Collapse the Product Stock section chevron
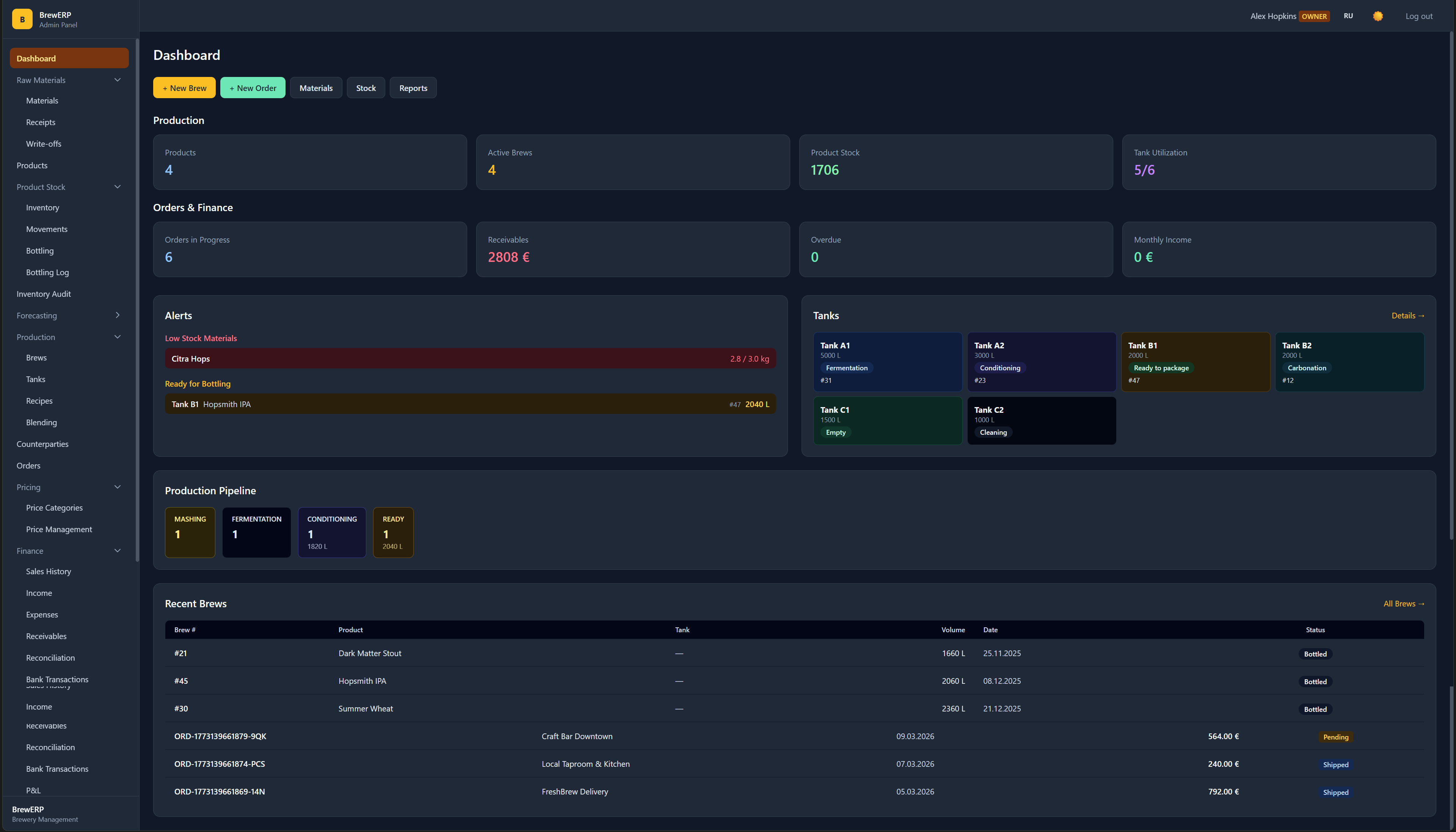 click(x=117, y=187)
